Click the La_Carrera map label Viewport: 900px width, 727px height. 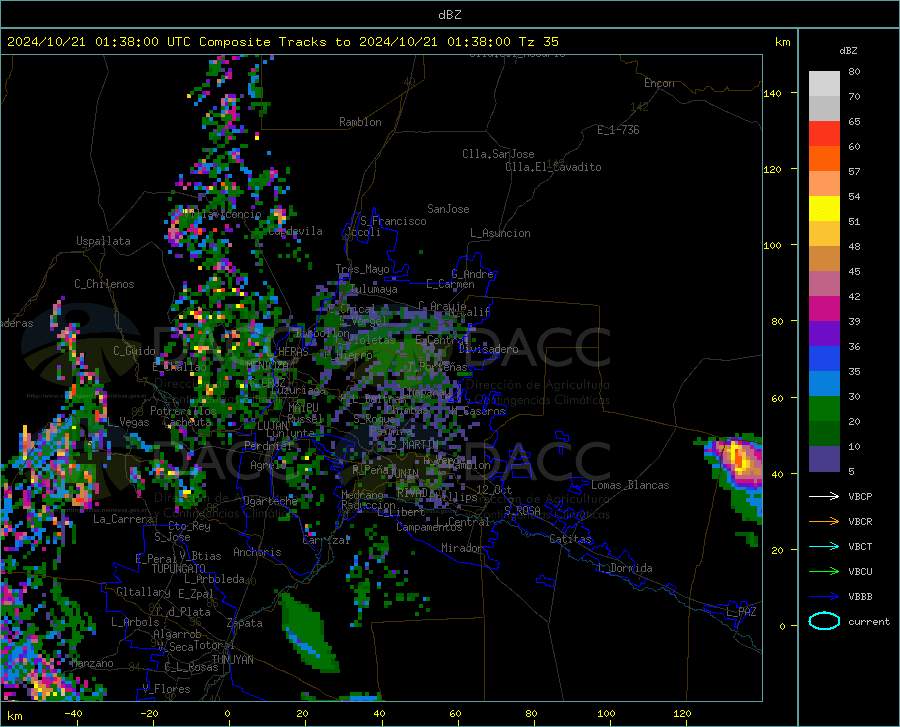click(x=123, y=519)
